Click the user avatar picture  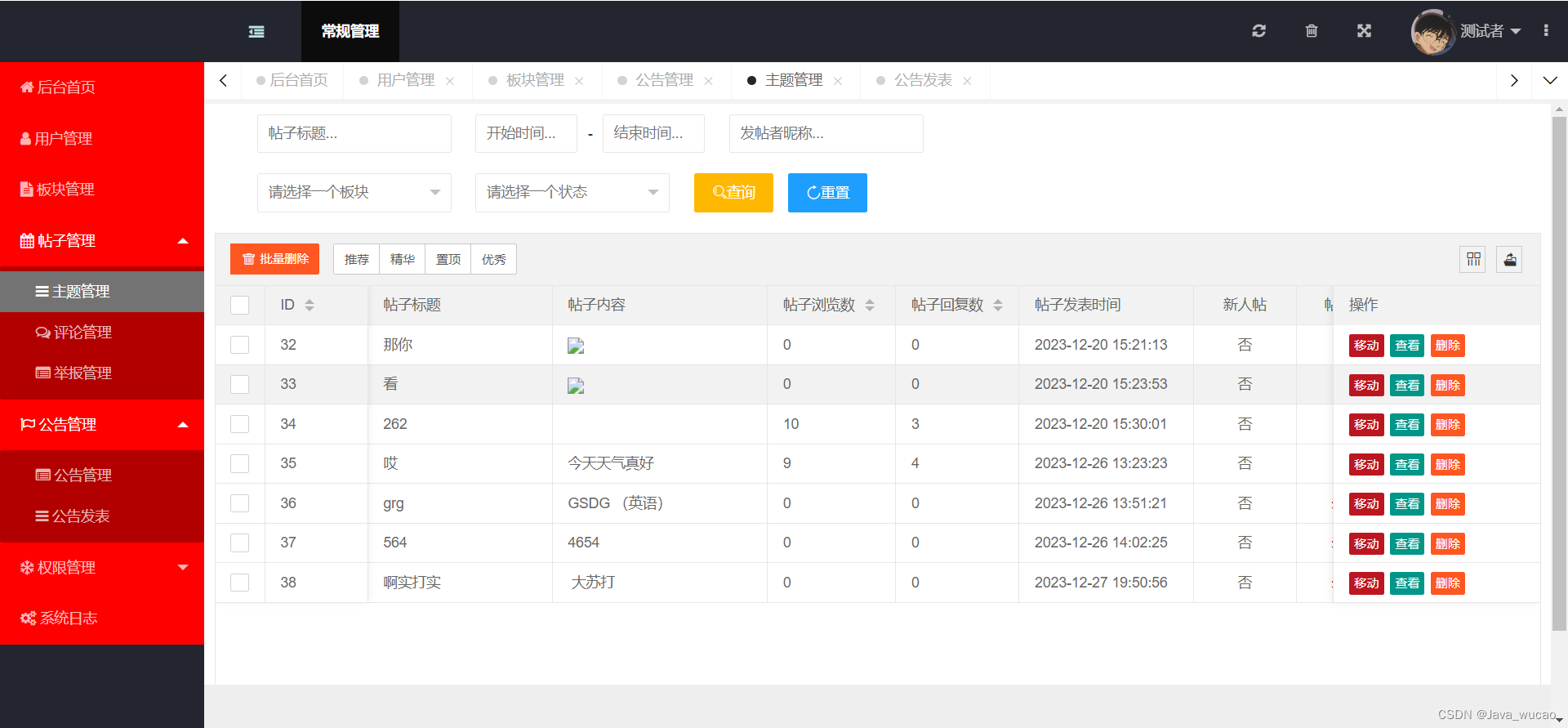(x=1432, y=32)
